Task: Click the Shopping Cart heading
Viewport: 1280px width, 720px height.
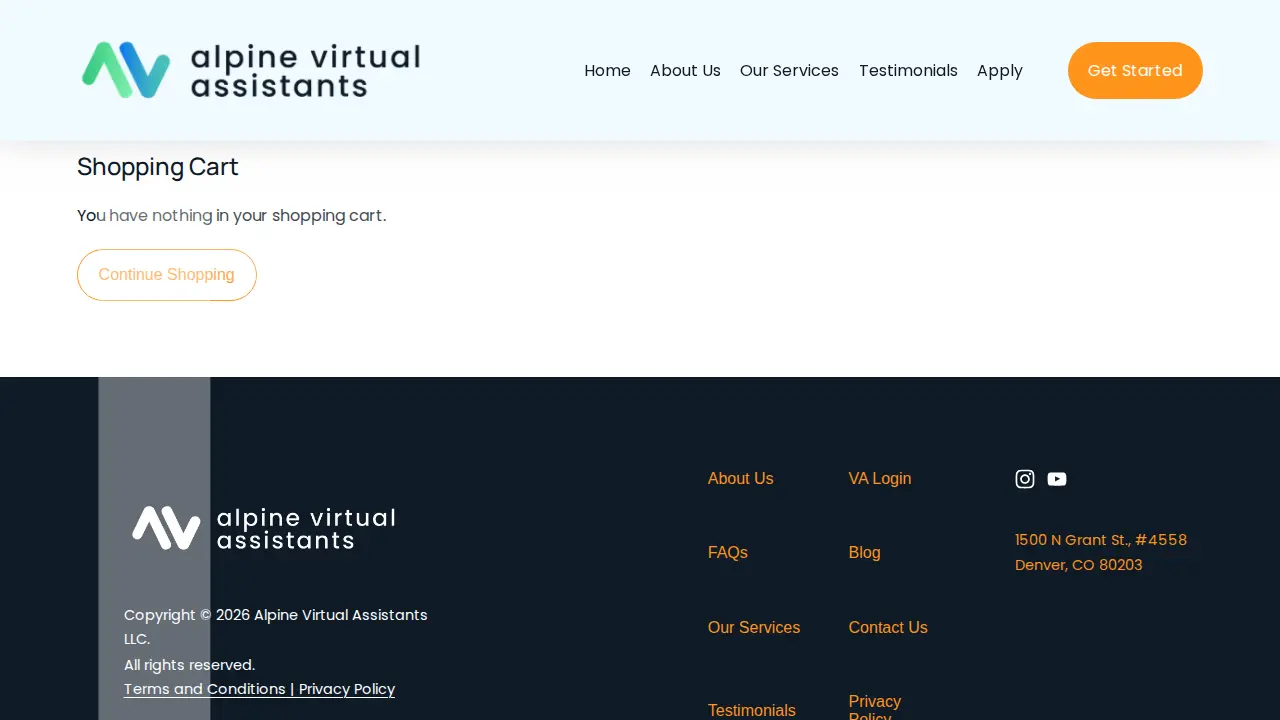Action: point(158,167)
